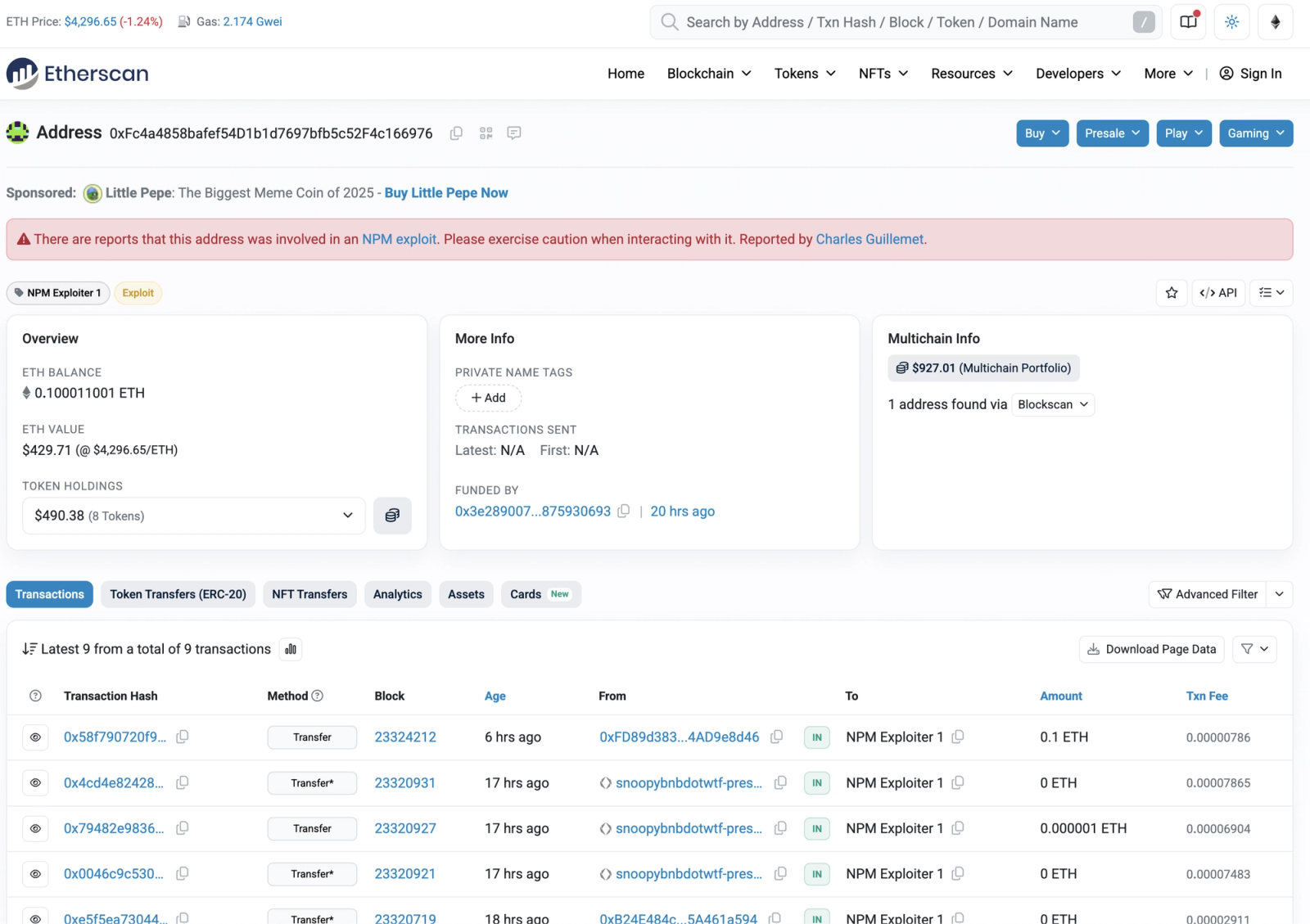Expand the Resources menu

[x=972, y=74]
